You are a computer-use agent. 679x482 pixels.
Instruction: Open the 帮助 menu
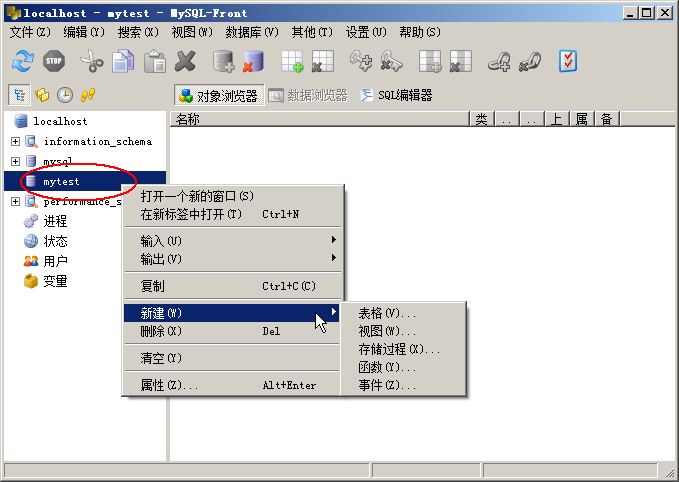(x=420, y=32)
